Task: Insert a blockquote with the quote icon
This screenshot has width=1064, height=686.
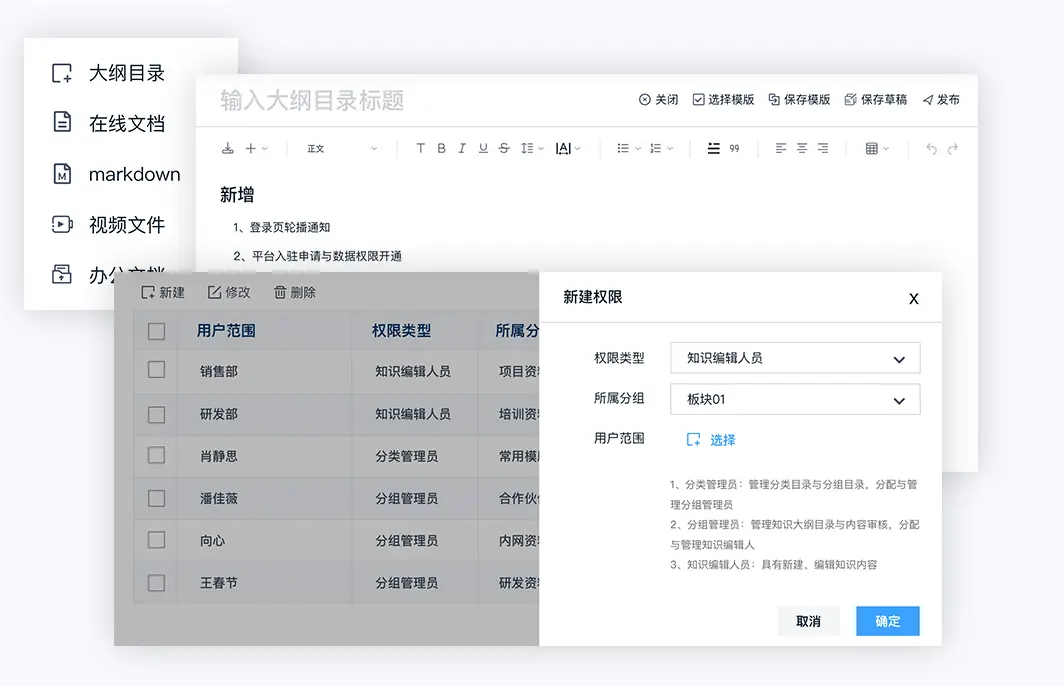Action: click(735, 148)
